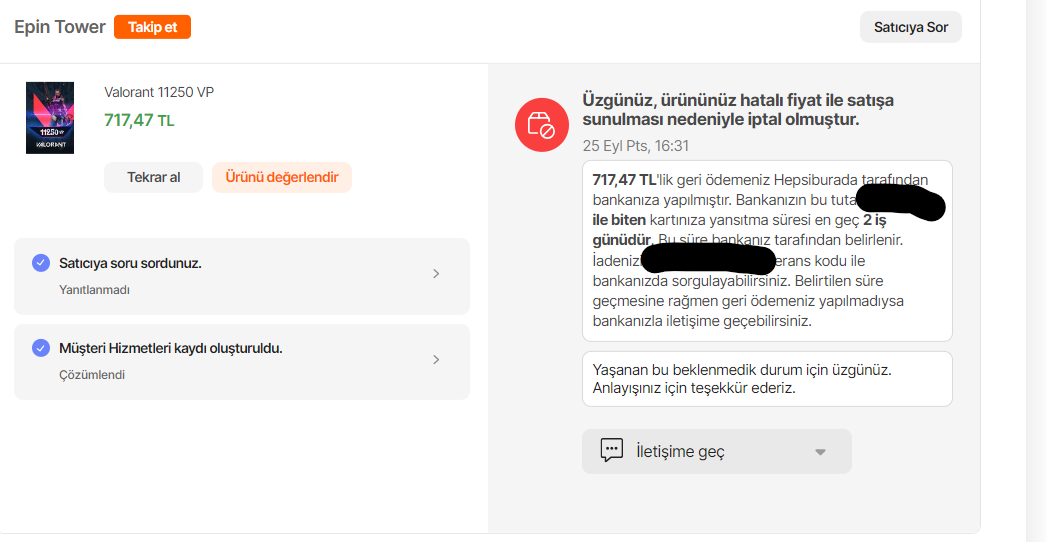The height and width of the screenshot is (542, 1047).
Task: Expand the Müşteri Hizmetleri kaydı chevron arrow
Action: tap(436, 360)
